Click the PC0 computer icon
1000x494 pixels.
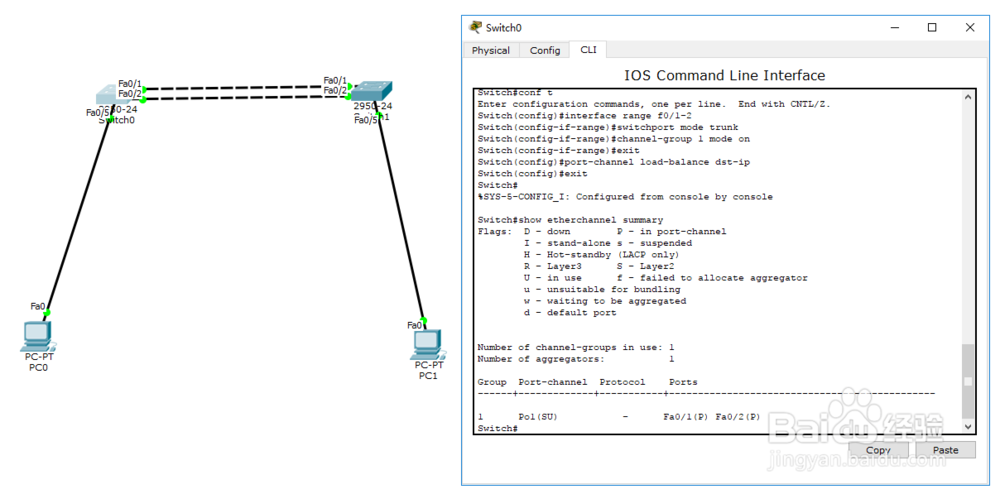[x=38, y=337]
